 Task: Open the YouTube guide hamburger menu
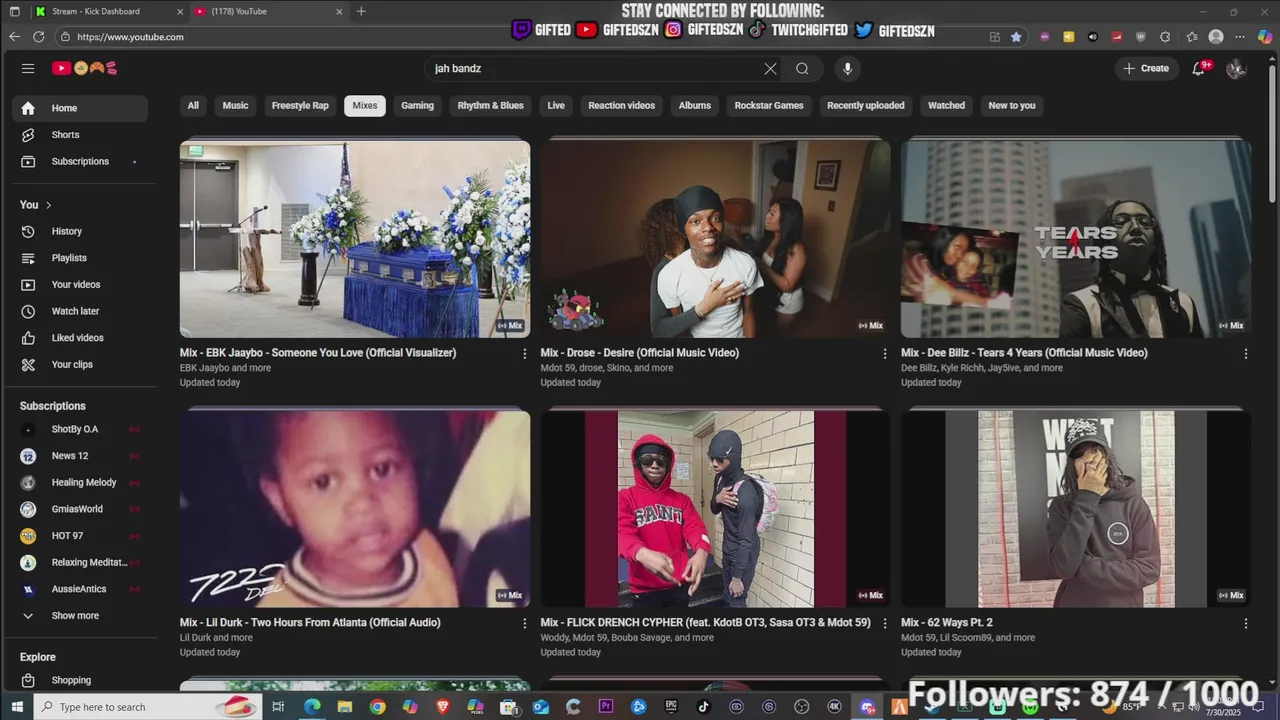[28, 68]
